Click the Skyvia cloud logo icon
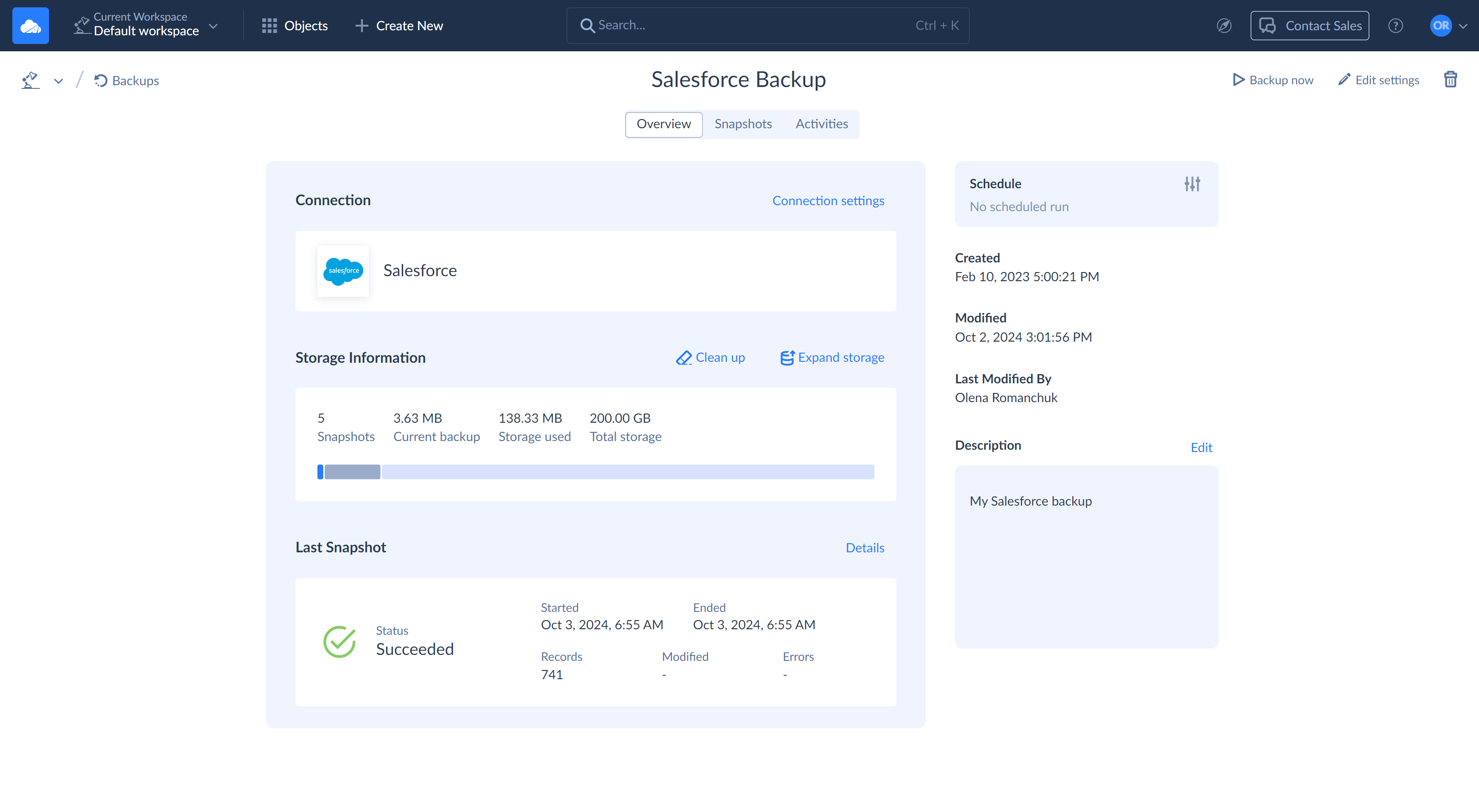1479x812 pixels. tap(30, 25)
